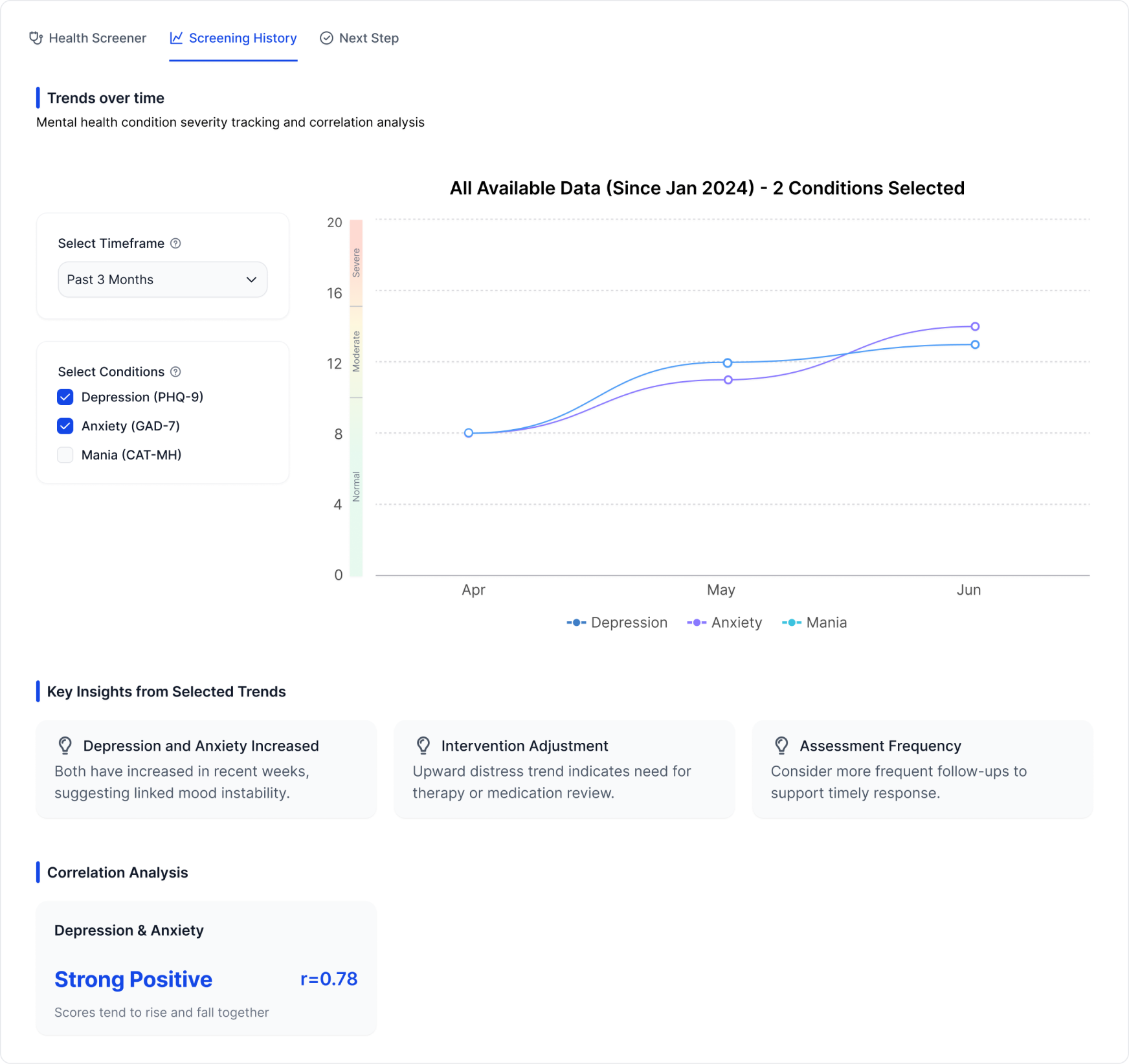Click the Intervention Adjustment card title
1129x1064 pixels.
(524, 746)
